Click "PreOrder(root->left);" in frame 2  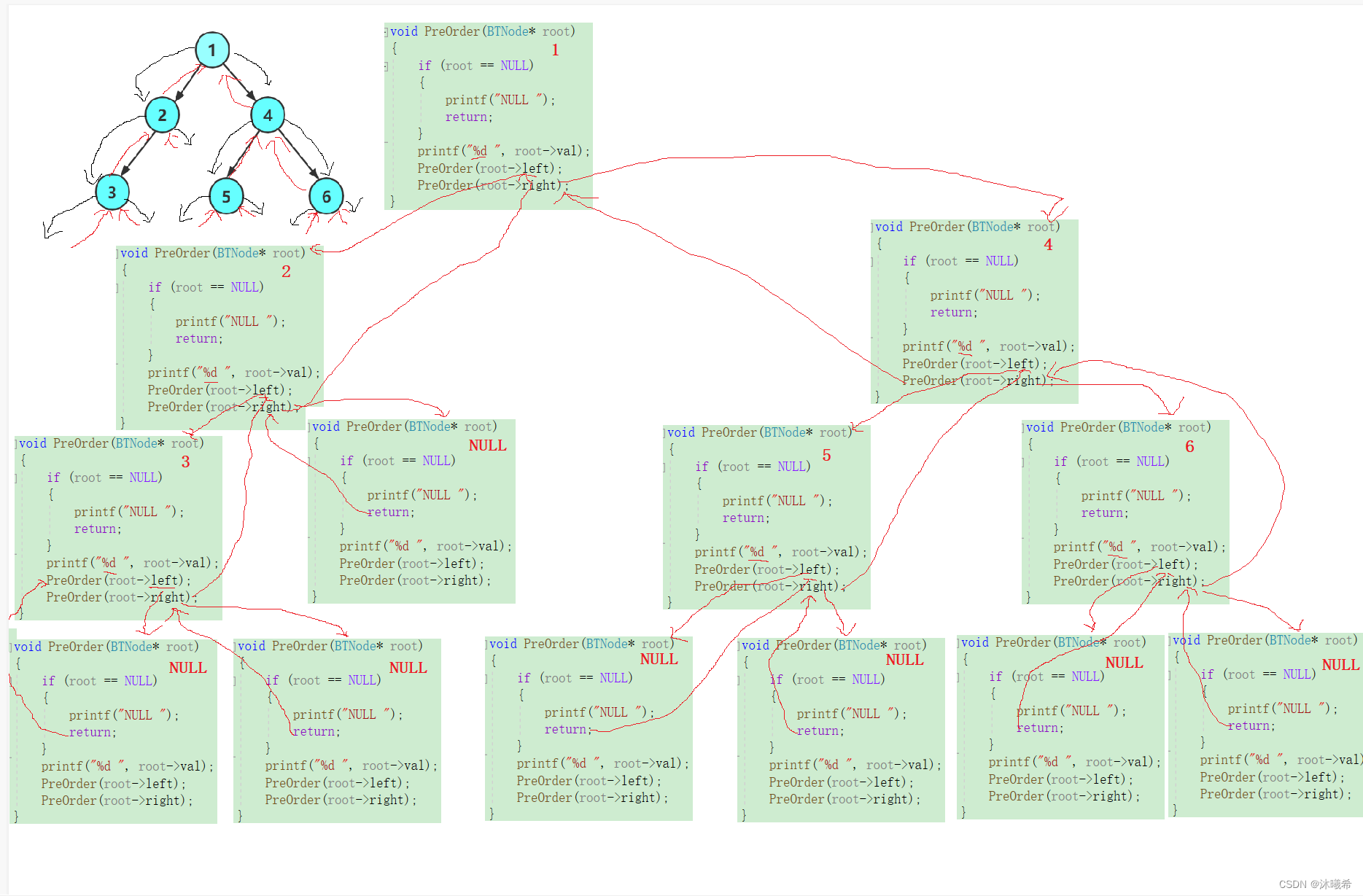point(220,390)
